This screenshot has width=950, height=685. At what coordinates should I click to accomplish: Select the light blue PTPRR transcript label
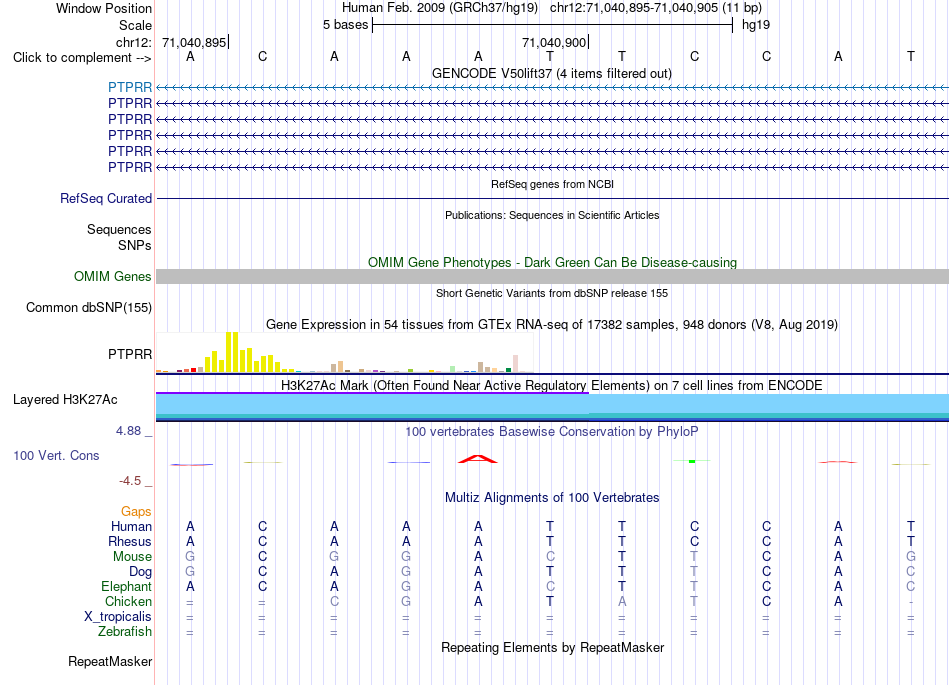tap(130, 87)
